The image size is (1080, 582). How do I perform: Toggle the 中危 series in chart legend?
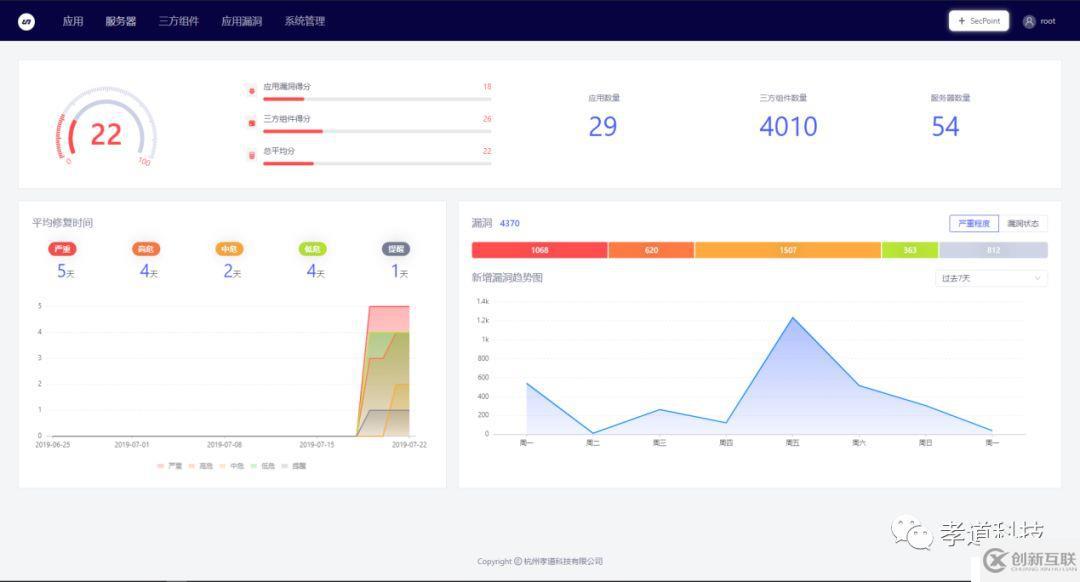pyautogui.click(x=231, y=466)
